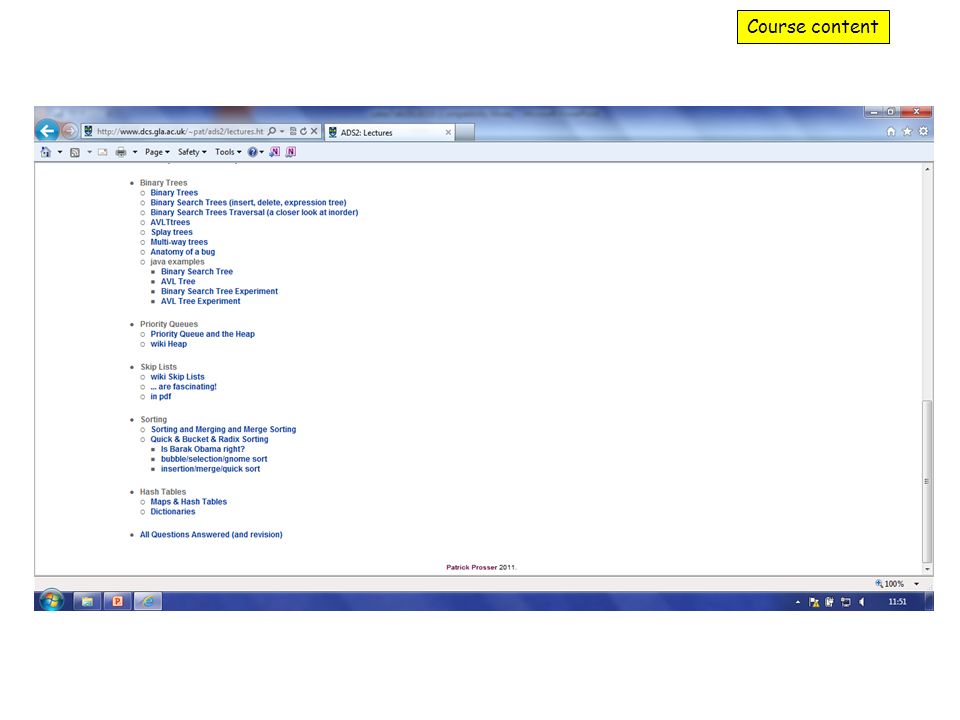960x720 pixels.
Task: Click the scroll-down arrow of page scrollbar
Action: coord(928,569)
